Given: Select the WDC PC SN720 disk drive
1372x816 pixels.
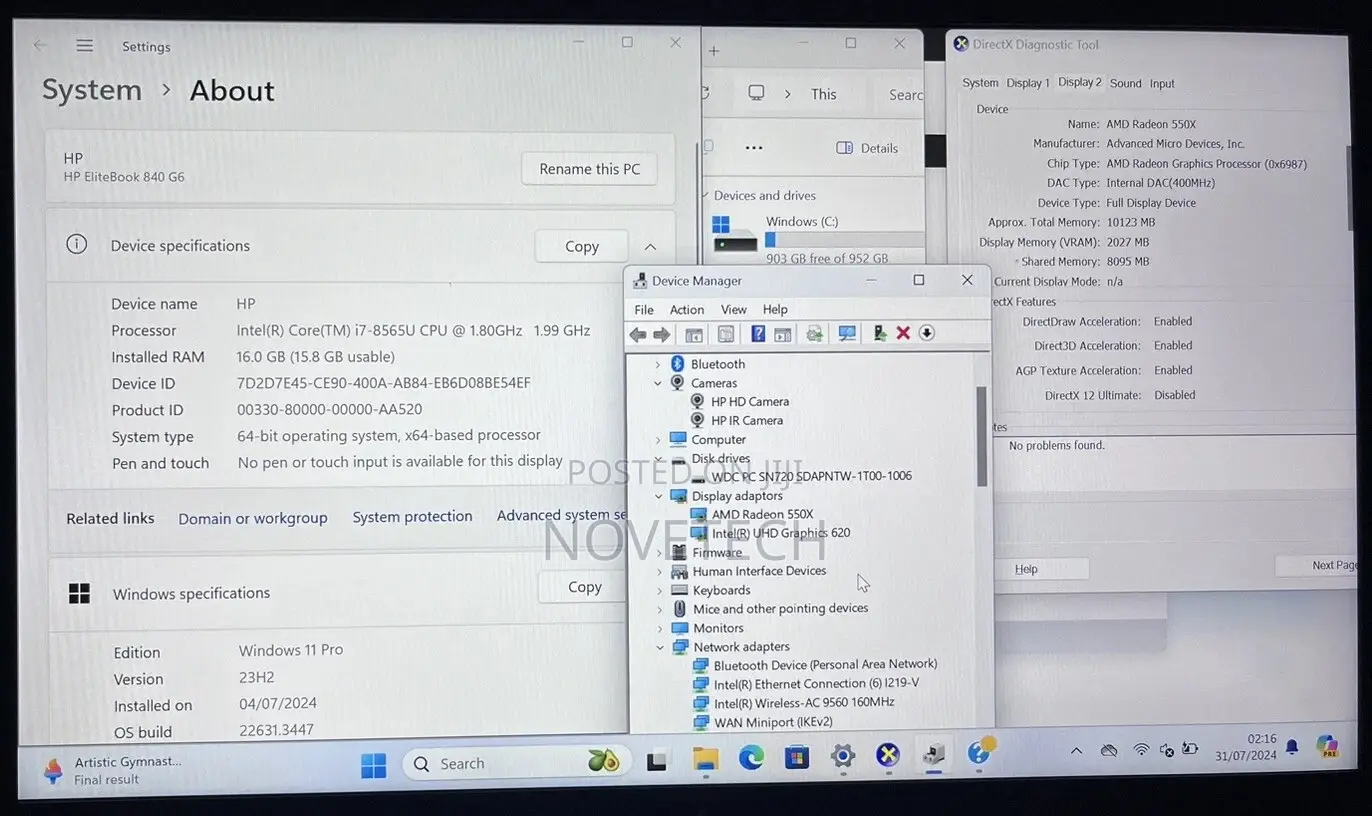Looking at the screenshot, I should (801, 477).
